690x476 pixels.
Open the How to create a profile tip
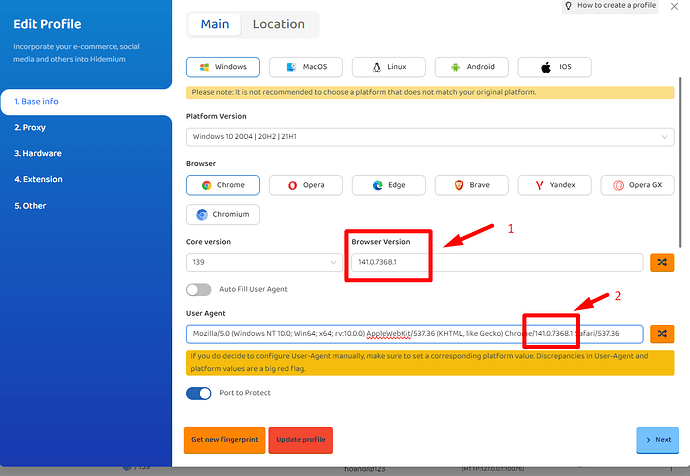[x=611, y=6]
